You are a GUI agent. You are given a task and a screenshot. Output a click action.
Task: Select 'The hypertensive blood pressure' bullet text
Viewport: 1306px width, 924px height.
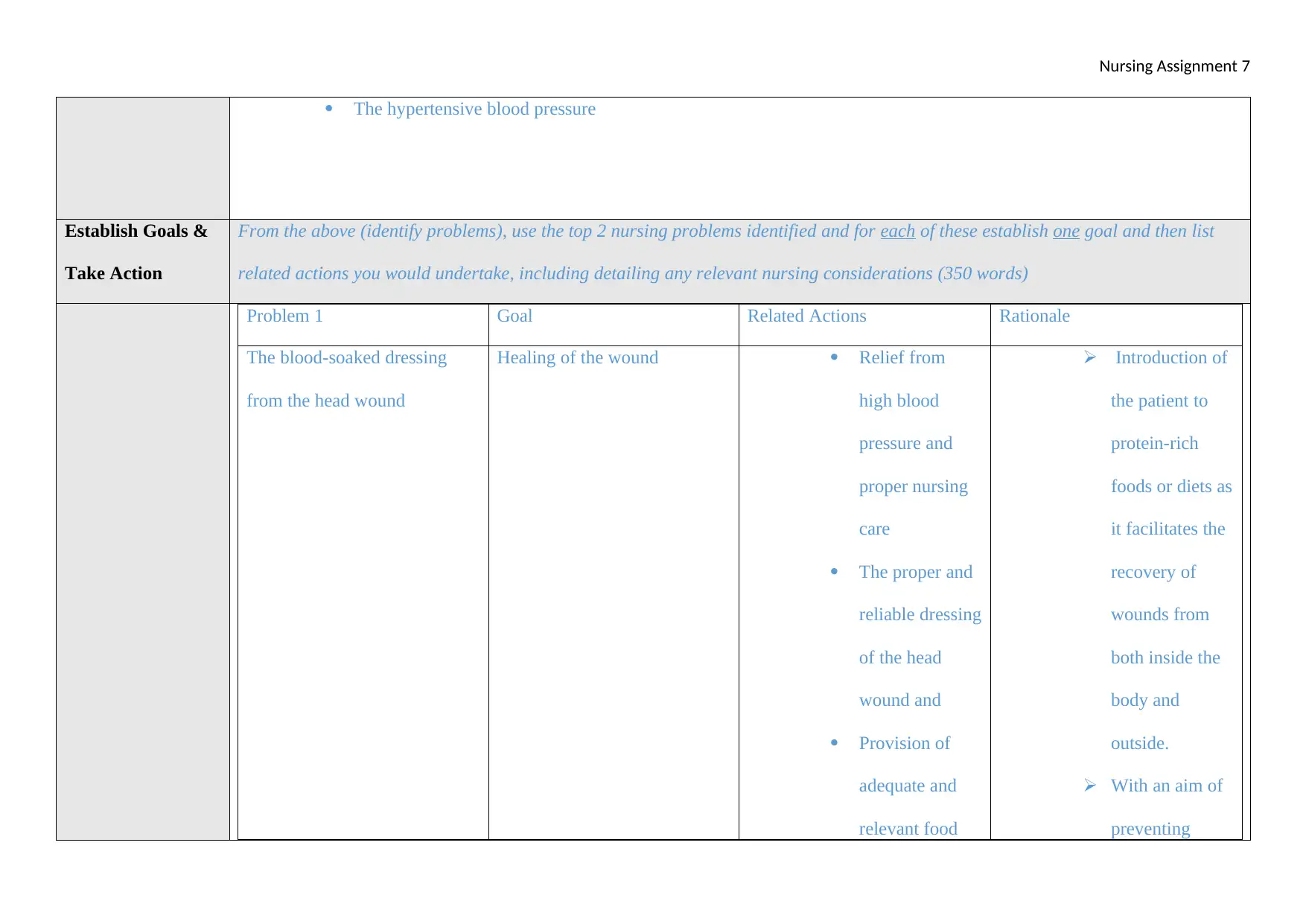tap(474, 109)
